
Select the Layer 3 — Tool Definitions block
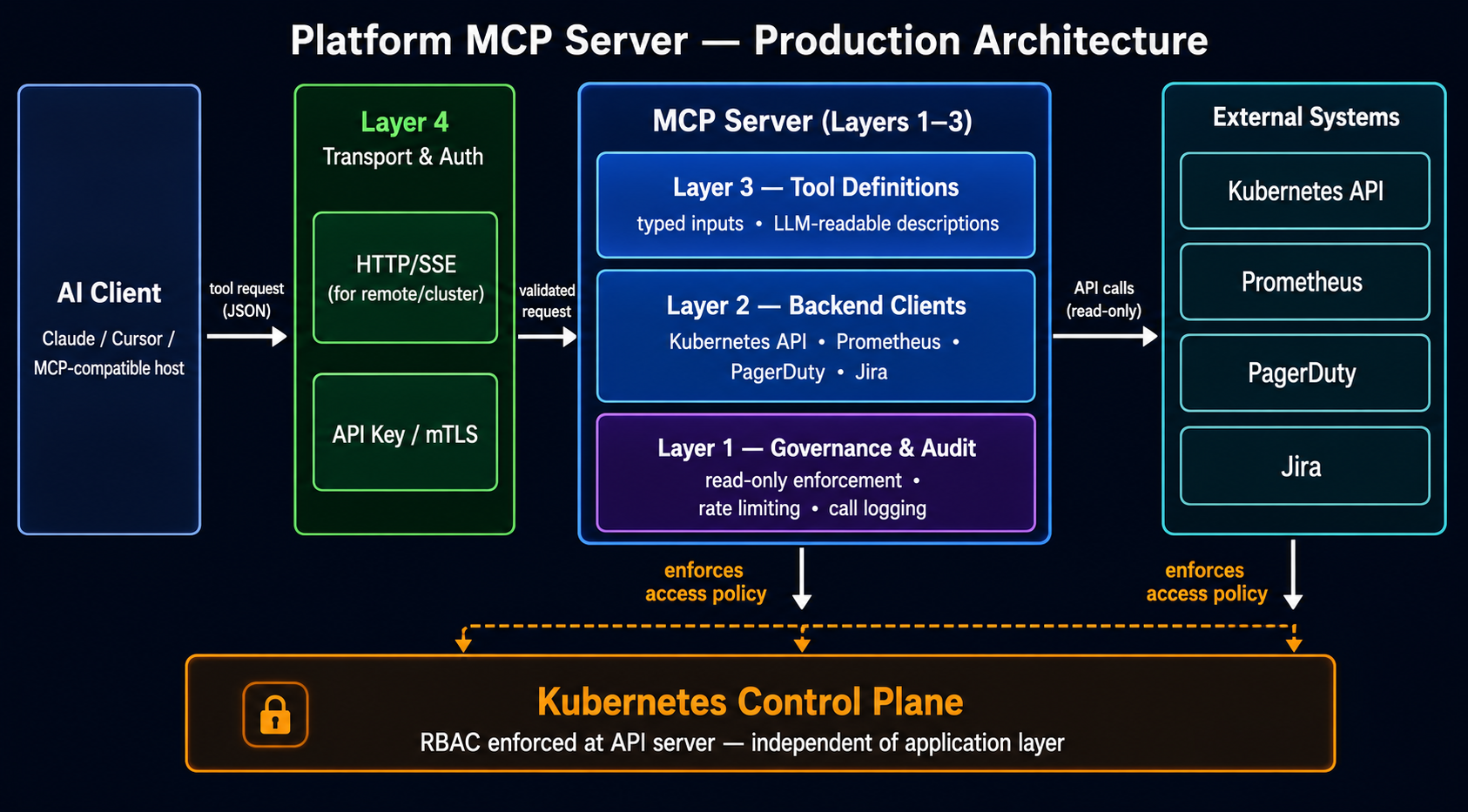pyautogui.click(x=816, y=205)
